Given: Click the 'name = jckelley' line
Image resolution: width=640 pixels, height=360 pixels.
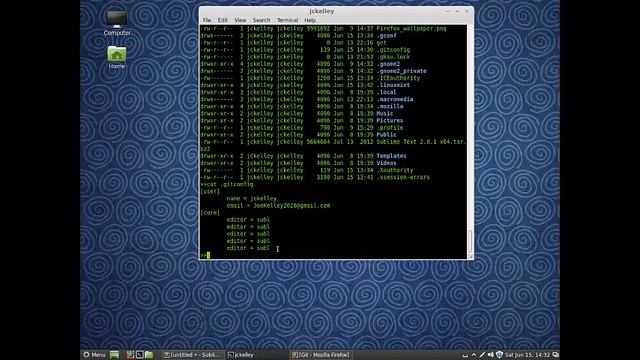Looking at the screenshot, I should click(x=251, y=198).
